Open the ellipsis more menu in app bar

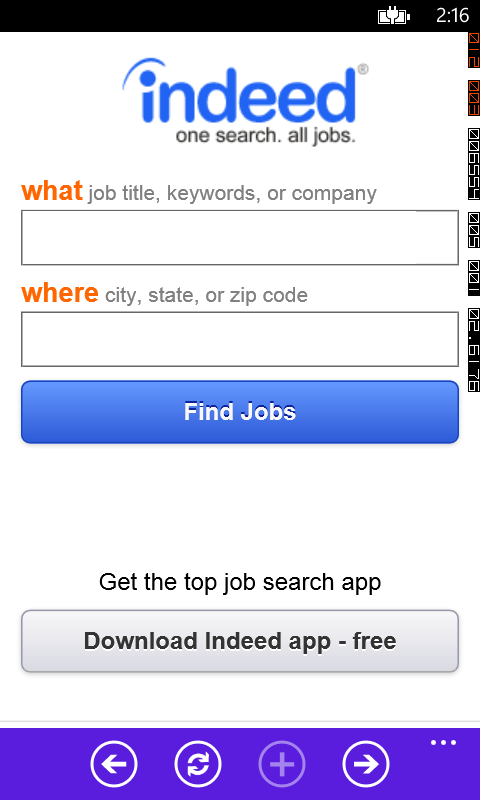(x=443, y=742)
